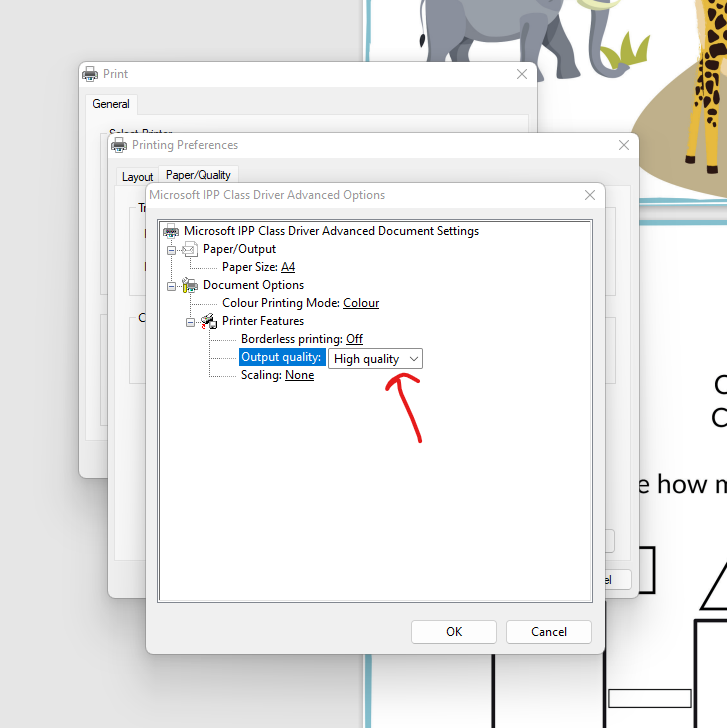Viewport: 727px width, 728px height.
Task: Collapse the Document Options tree node
Action: coord(171,286)
